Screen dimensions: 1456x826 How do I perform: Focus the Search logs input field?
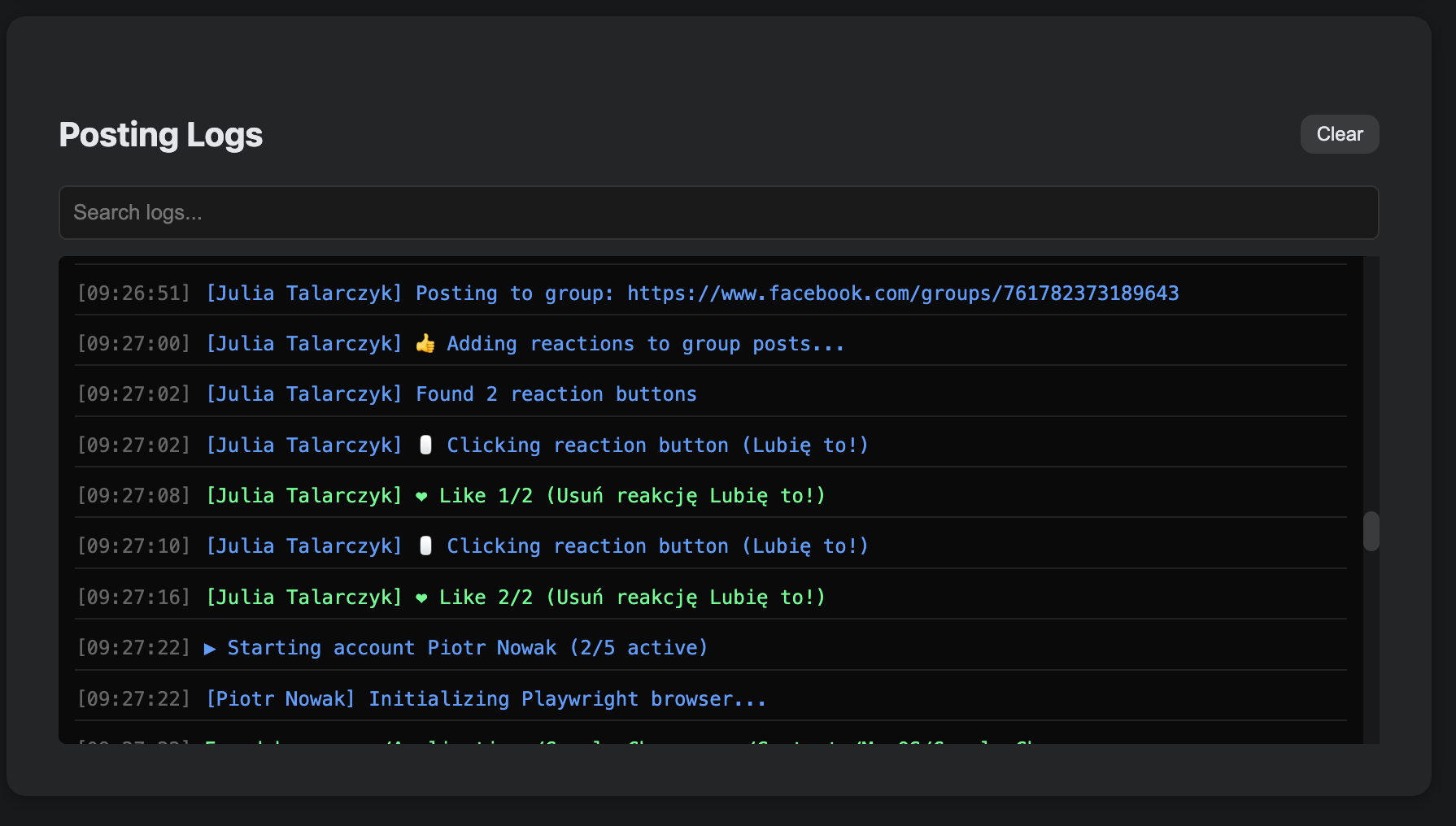point(718,213)
